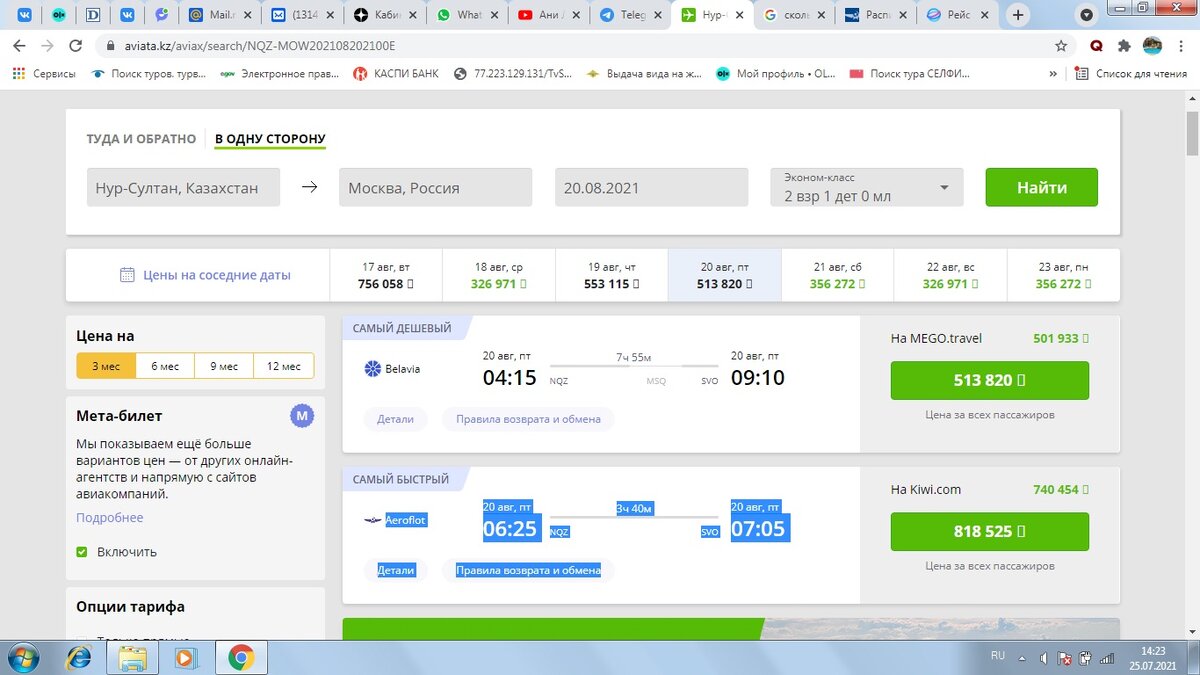Open the Services apps grid bookmark
This screenshot has width=1200, height=675.
click(45, 73)
